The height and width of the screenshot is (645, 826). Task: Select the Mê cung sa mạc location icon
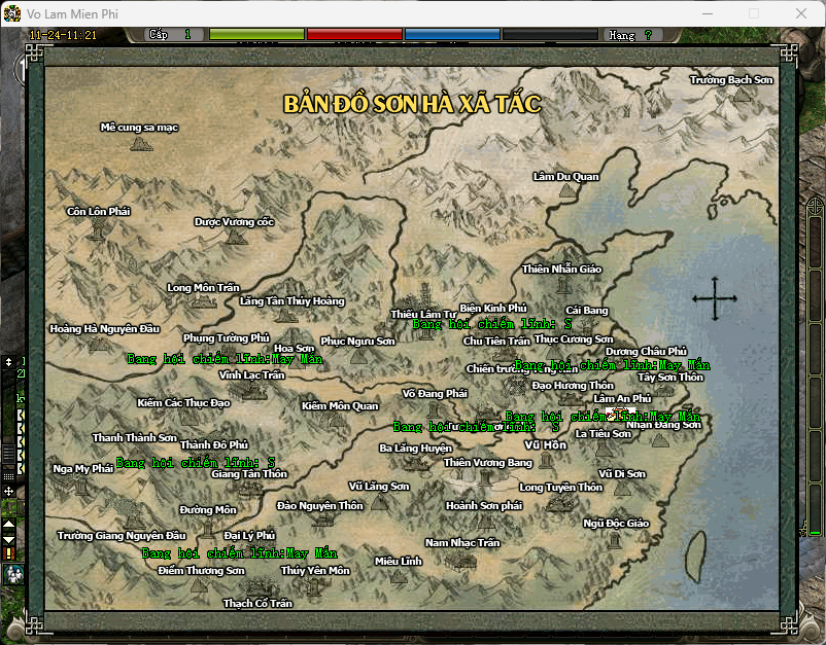coord(140,143)
